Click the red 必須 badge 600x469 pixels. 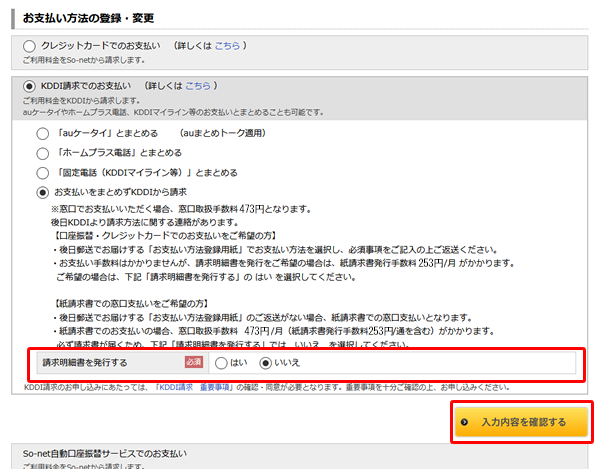194,363
